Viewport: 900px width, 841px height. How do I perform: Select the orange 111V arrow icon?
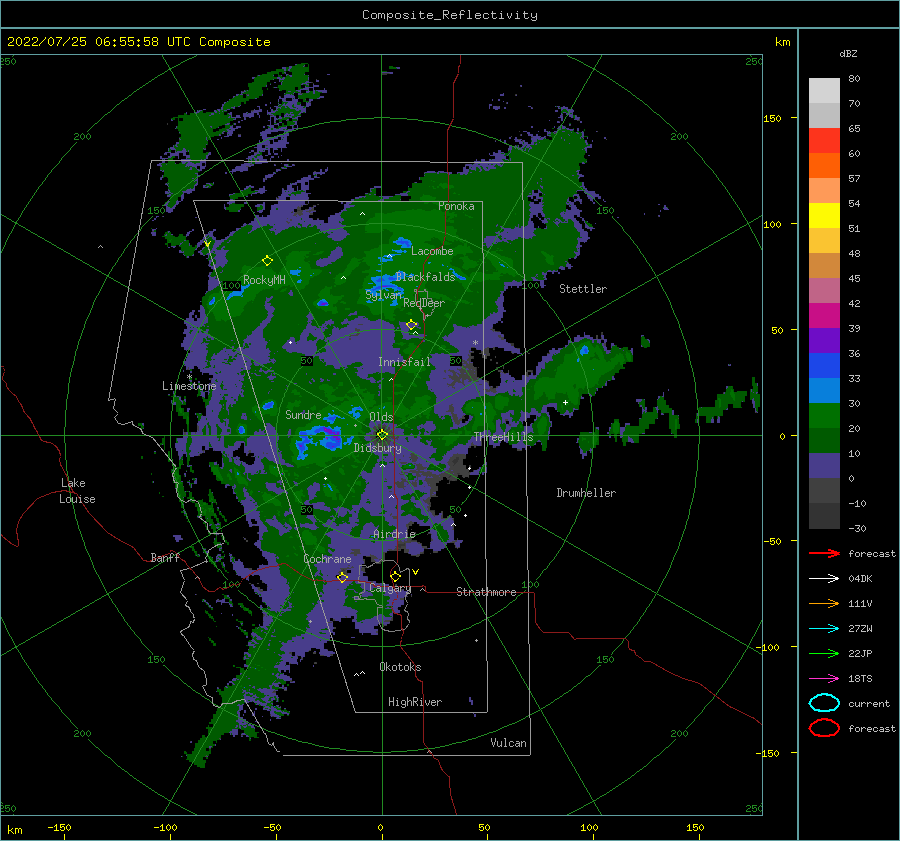pos(824,603)
